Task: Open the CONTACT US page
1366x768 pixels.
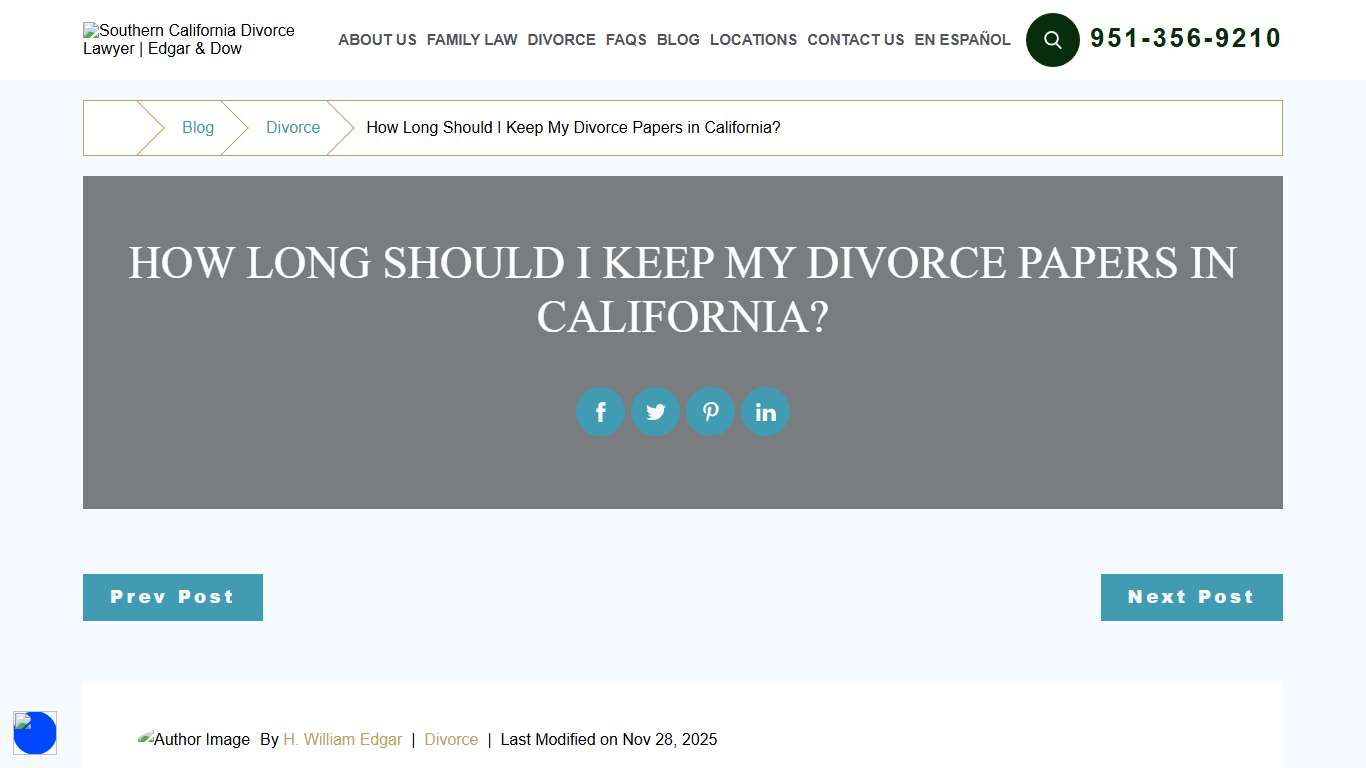Action: click(855, 40)
